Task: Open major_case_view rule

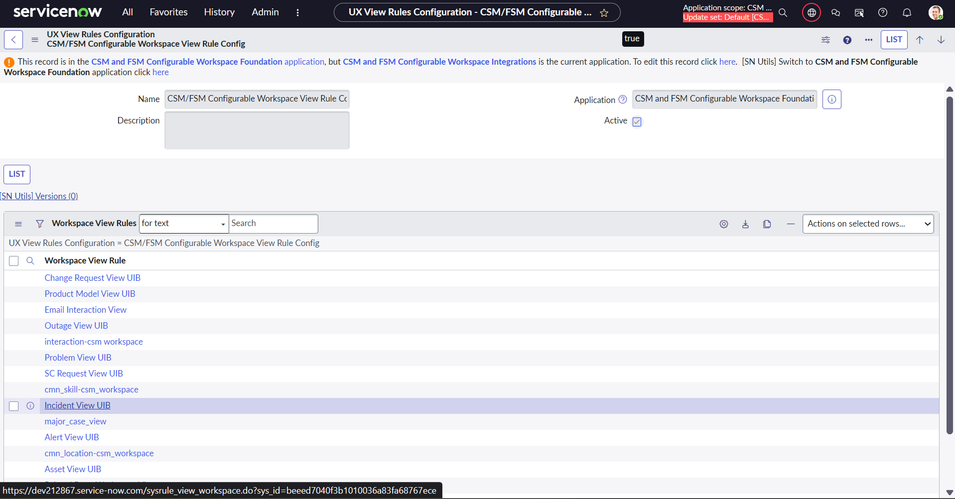Action: click(76, 422)
